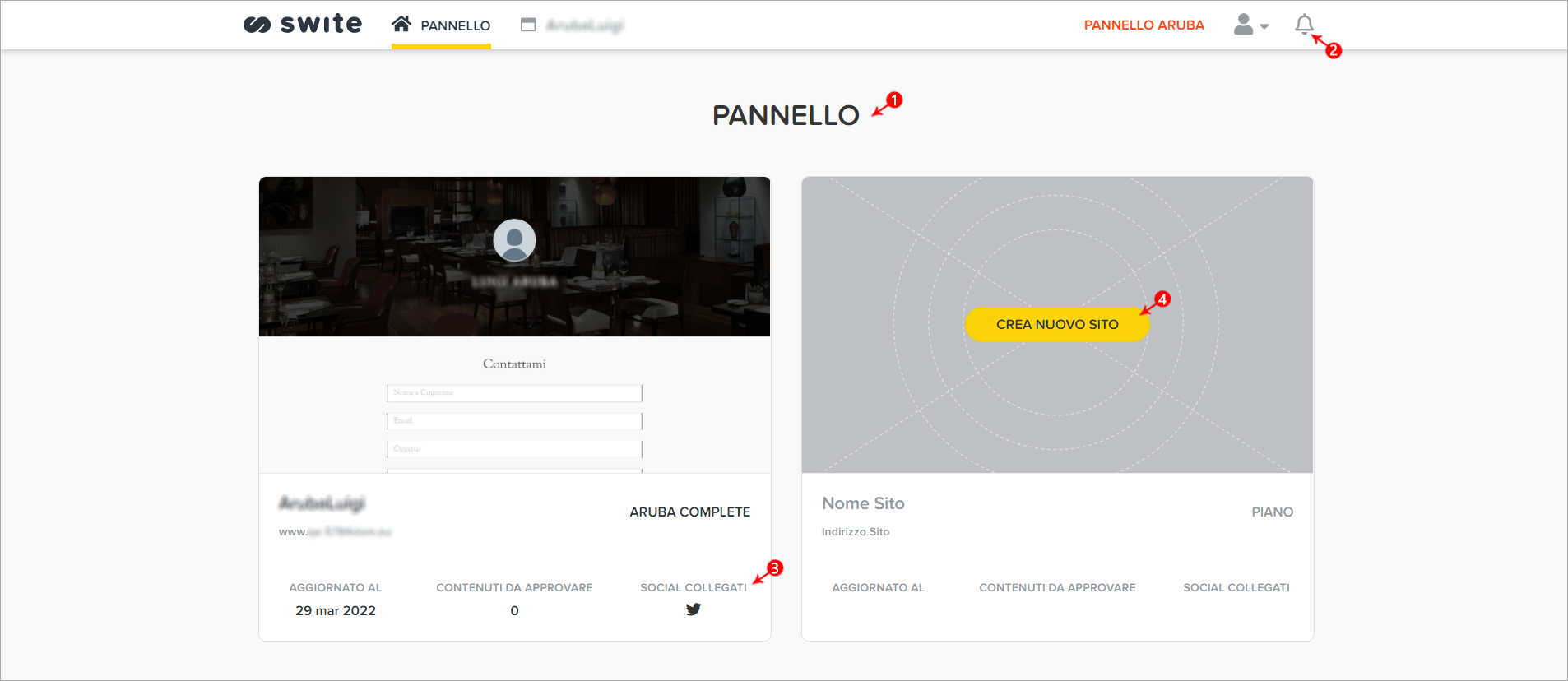1568x681 pixels.
Task: Click the date 29 mar 2022
Action: 336,610
